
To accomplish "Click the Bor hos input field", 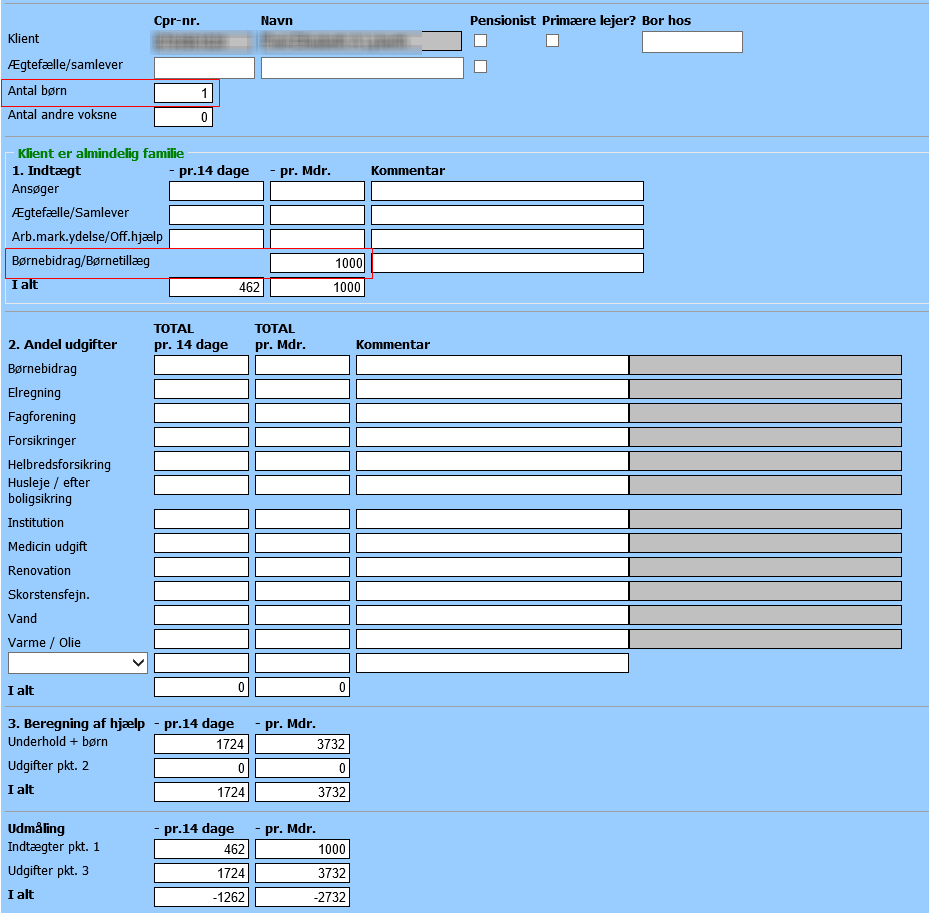I will (692, 42).
